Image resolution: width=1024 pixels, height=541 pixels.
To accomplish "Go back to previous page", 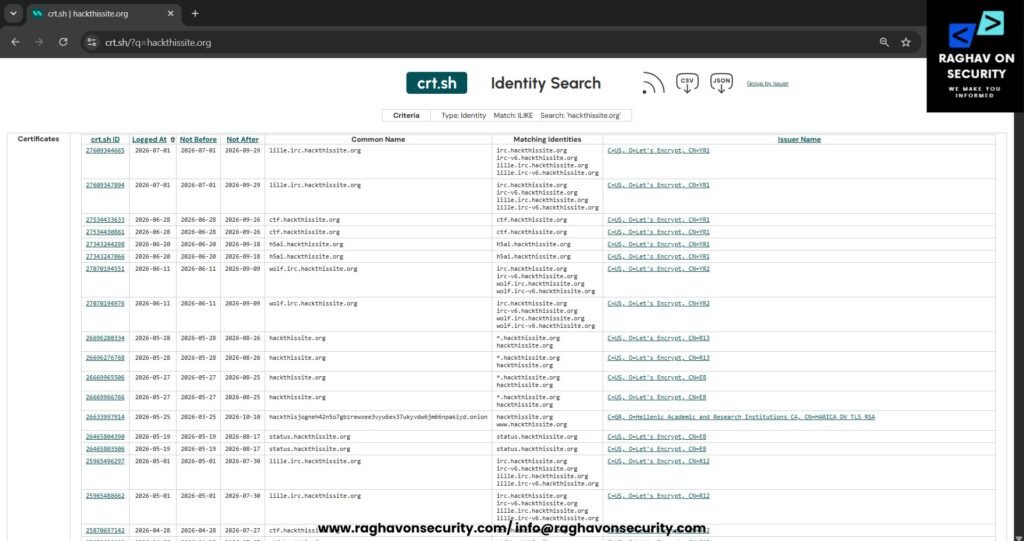I will coord(16,42).
